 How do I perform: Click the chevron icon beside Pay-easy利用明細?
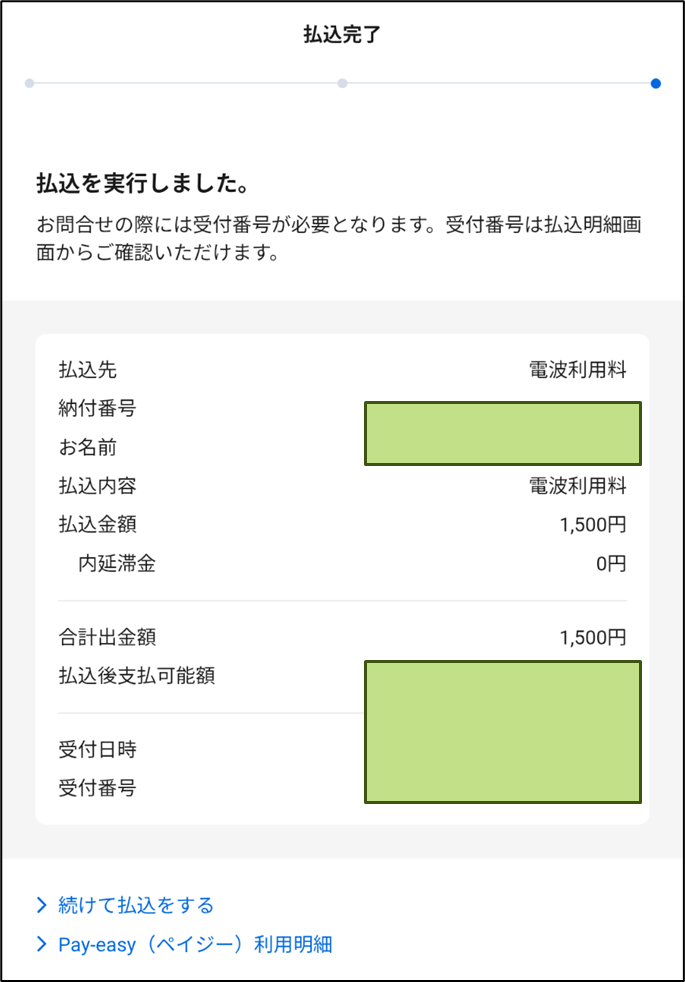[x=42, y=944]
